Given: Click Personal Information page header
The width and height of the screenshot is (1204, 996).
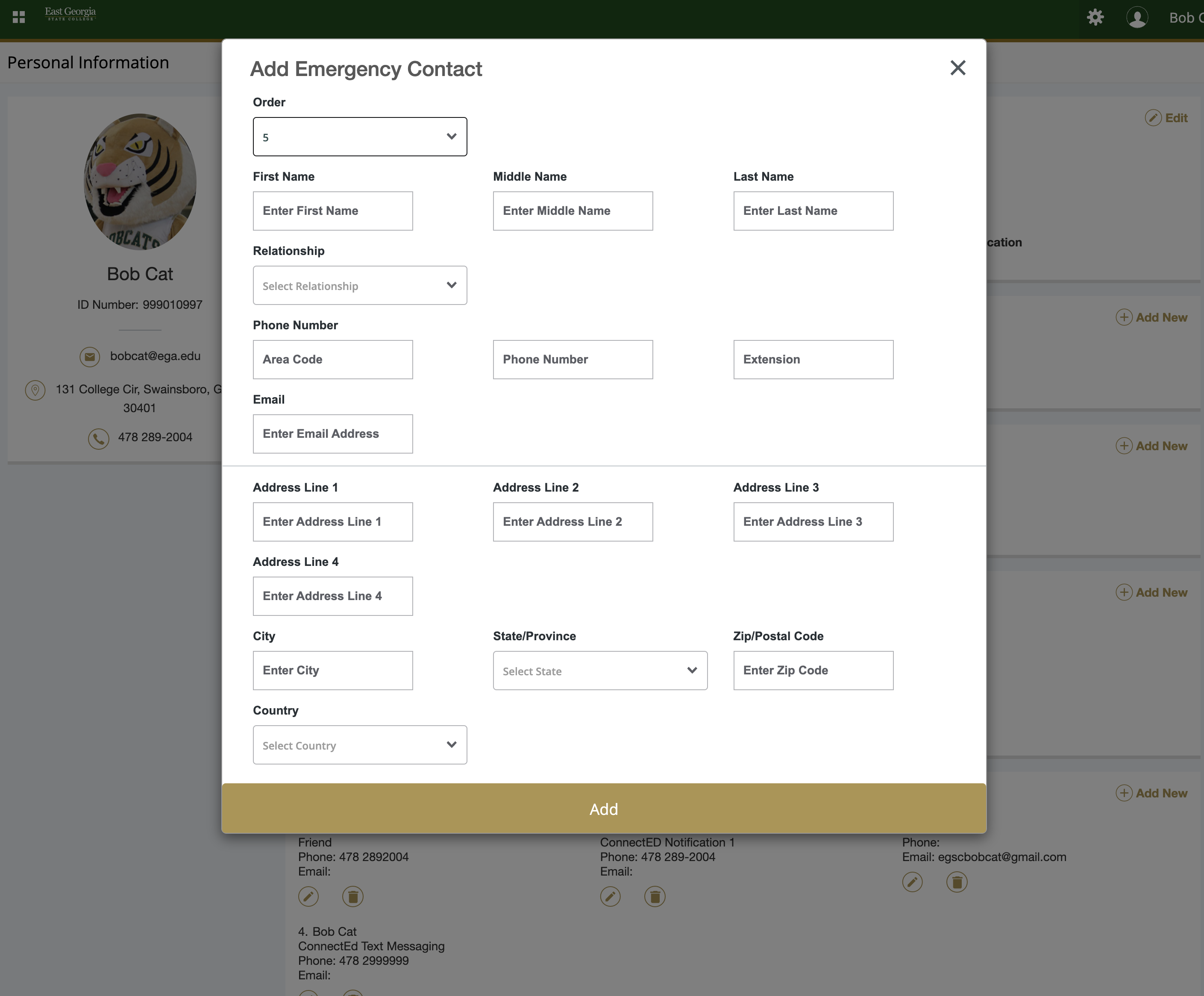Looking at the screenshot, I should [88, 62].
